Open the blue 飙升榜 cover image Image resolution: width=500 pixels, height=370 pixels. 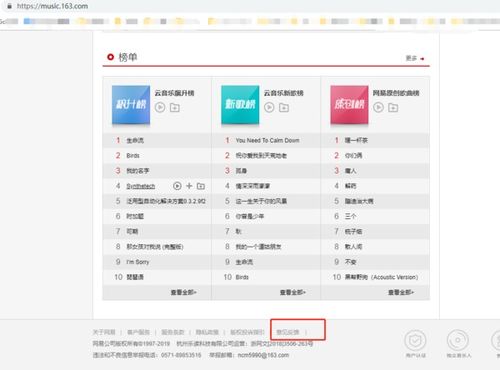tap(131, 105)
